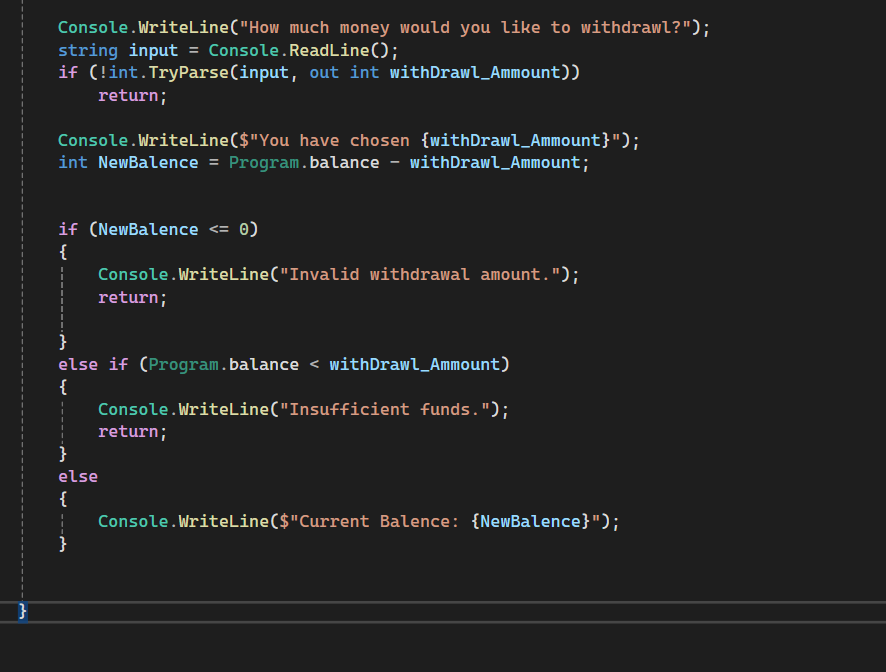Click "return;" below the Insufficient funds message
Screen dimensions: 886x672
click(133, 432)
